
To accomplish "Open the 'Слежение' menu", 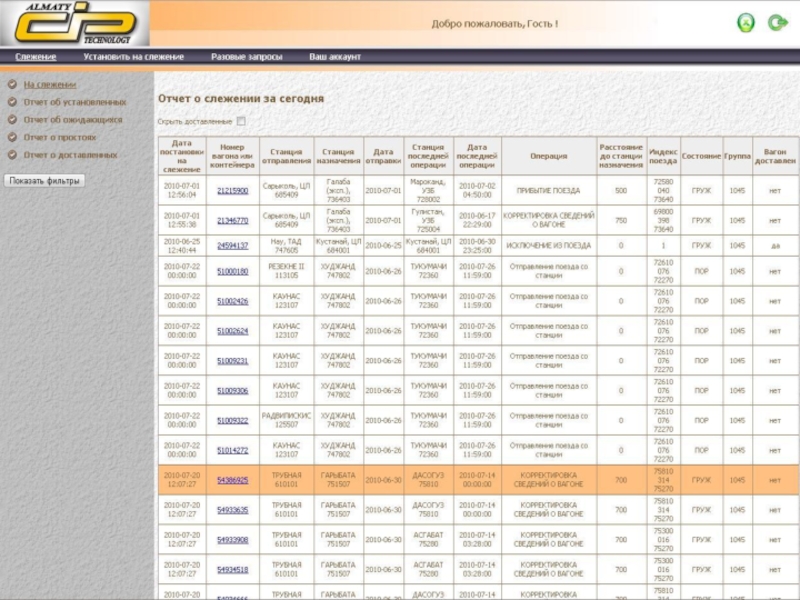I will click(x=35, y=57).
